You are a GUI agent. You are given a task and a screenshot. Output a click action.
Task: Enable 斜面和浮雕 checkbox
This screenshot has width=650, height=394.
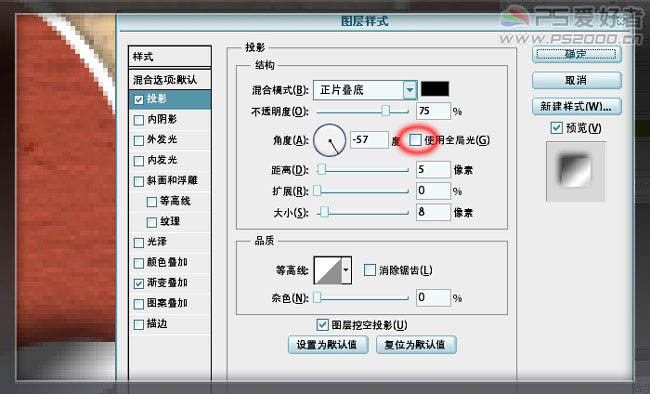(139, 181)
